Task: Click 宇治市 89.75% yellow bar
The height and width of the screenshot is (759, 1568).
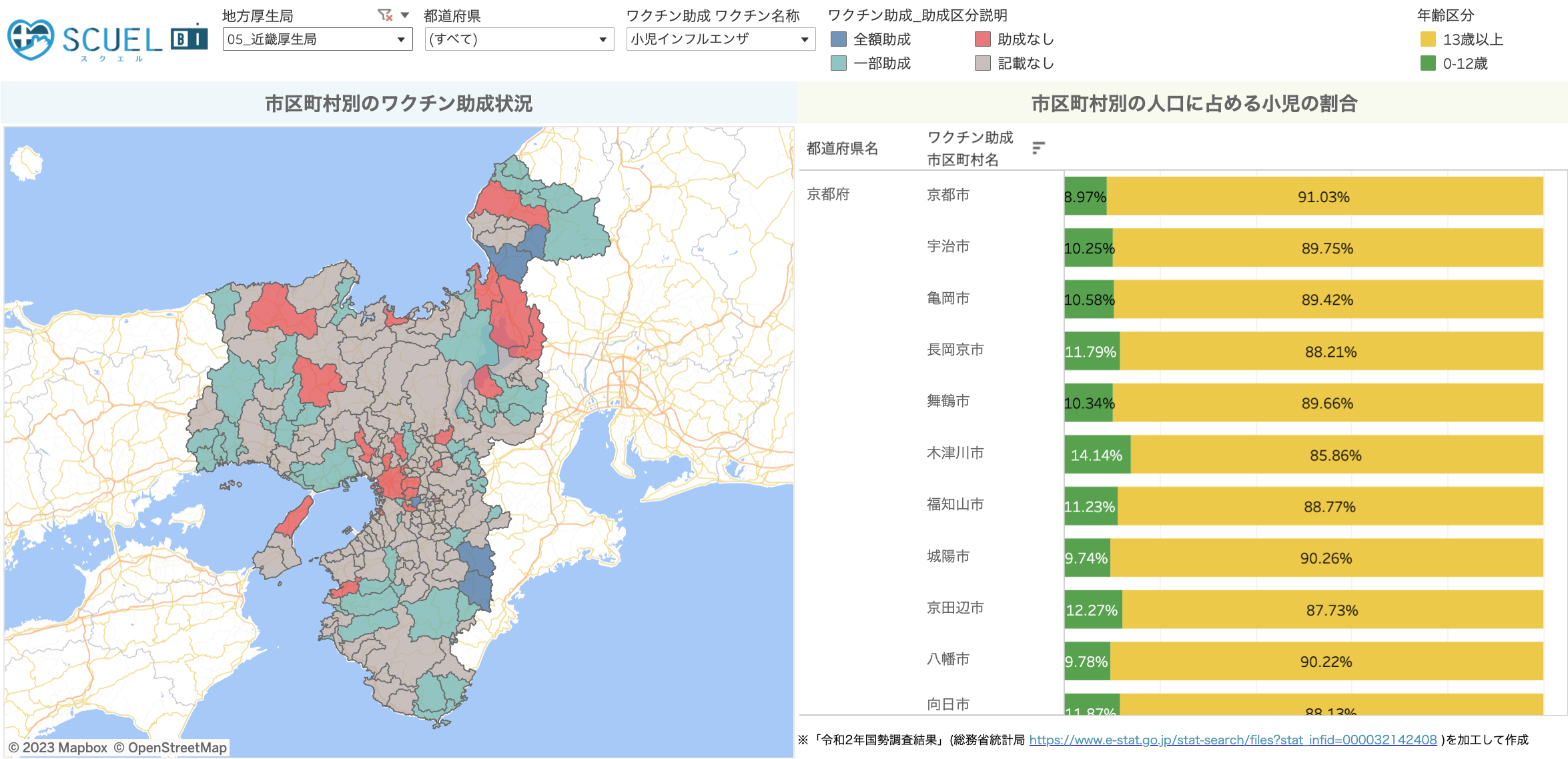Action: 1327,248
